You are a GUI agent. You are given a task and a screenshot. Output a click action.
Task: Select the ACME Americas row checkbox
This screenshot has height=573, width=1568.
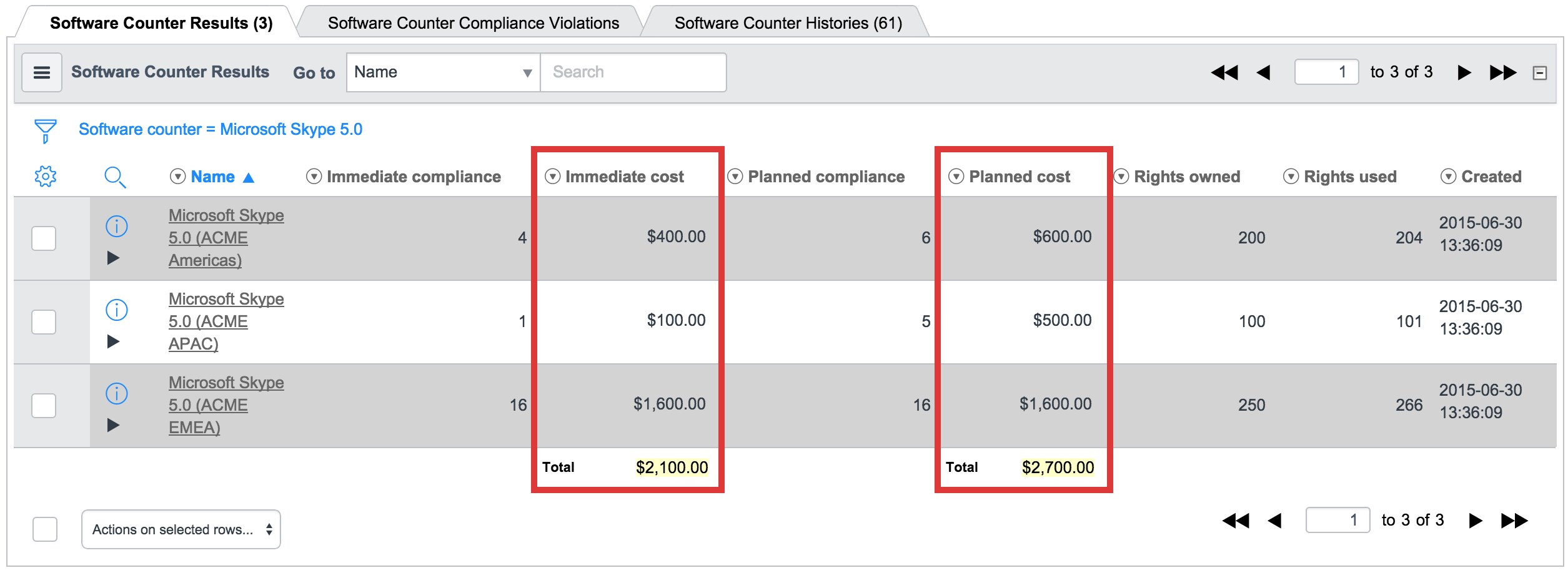44,238
